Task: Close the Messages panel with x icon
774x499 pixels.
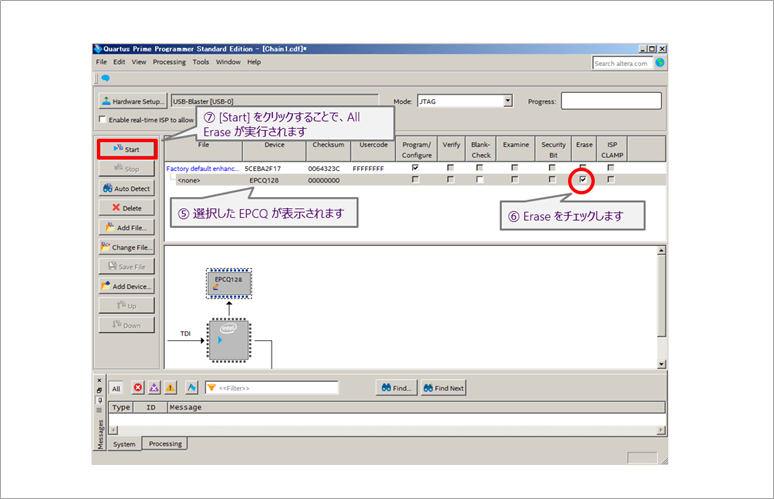Action: point(99,381)
